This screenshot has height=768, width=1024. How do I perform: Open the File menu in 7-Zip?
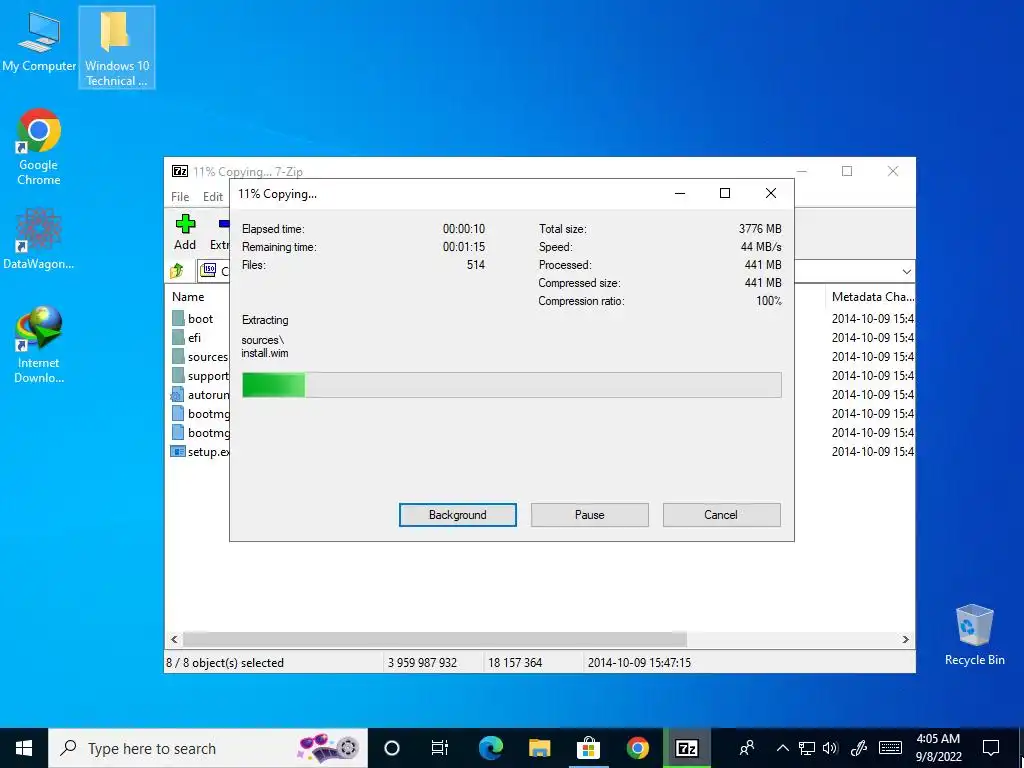[180, 197]
